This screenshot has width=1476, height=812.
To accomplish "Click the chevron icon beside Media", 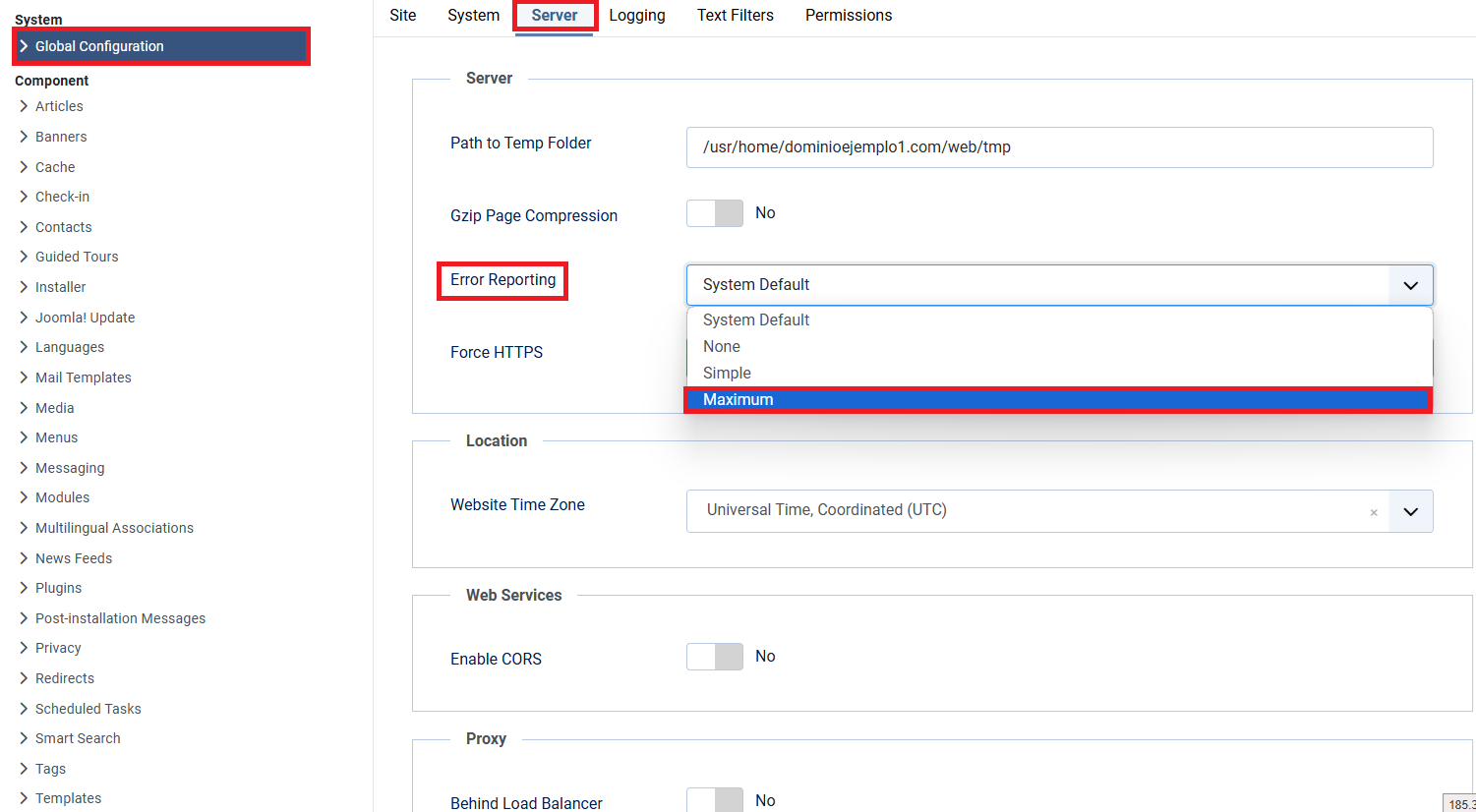I will [24, 408].
